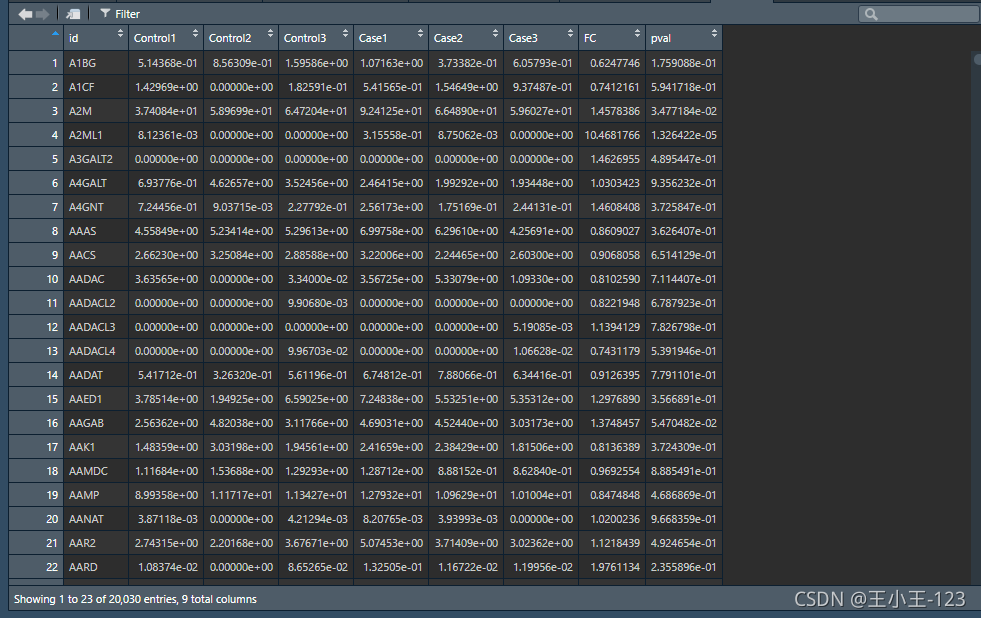The width and height of the screenshot is (981, 618).
Task: Click FC value 0.6247746
Action: coord(615,63)
